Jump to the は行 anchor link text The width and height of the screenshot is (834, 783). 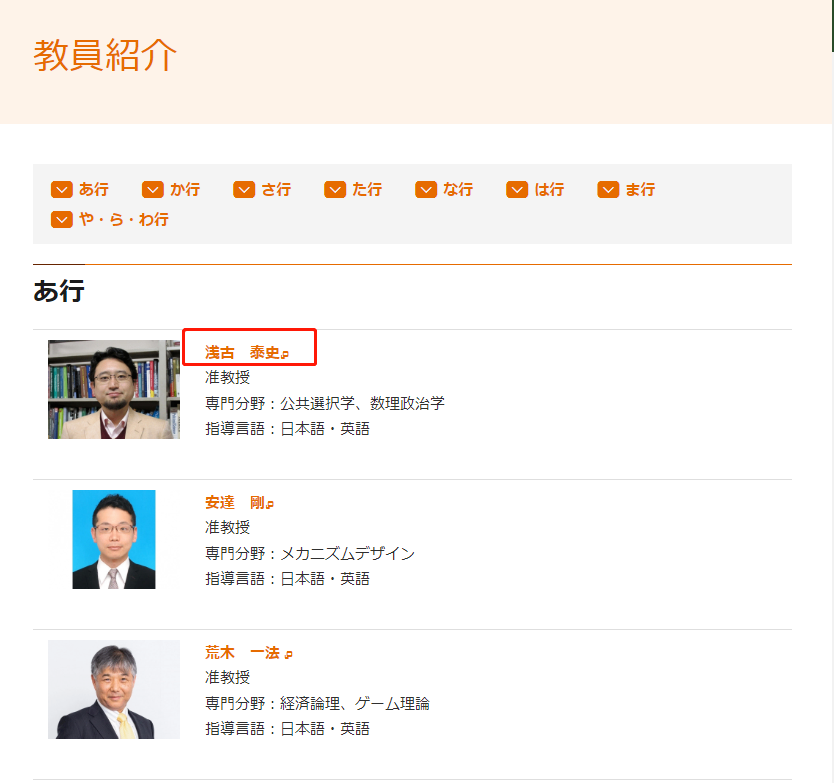549,189
